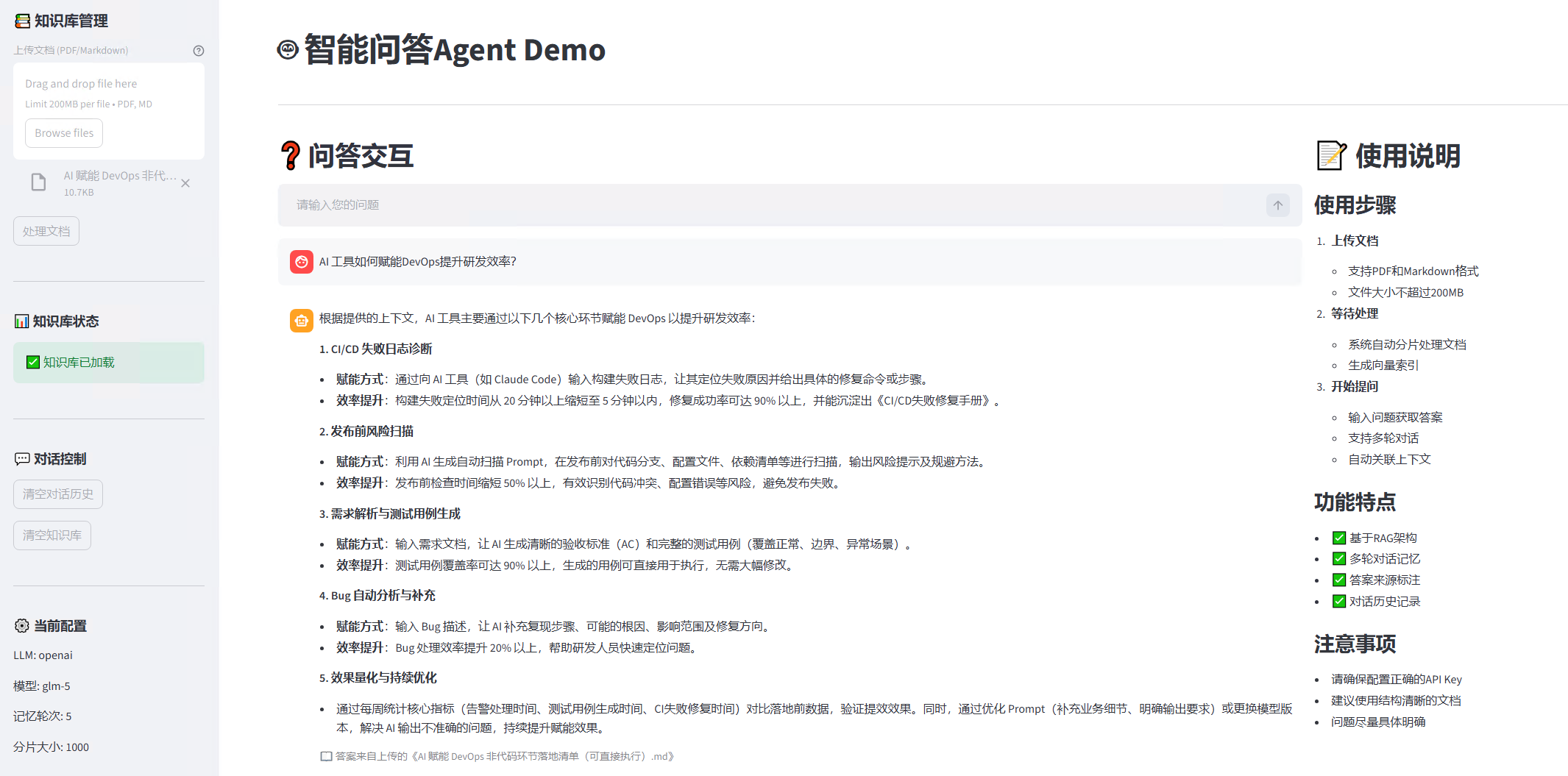Click the Browse files button
Image resolution: width=1568 pixels, height=776 pixels.
point(63,132)
